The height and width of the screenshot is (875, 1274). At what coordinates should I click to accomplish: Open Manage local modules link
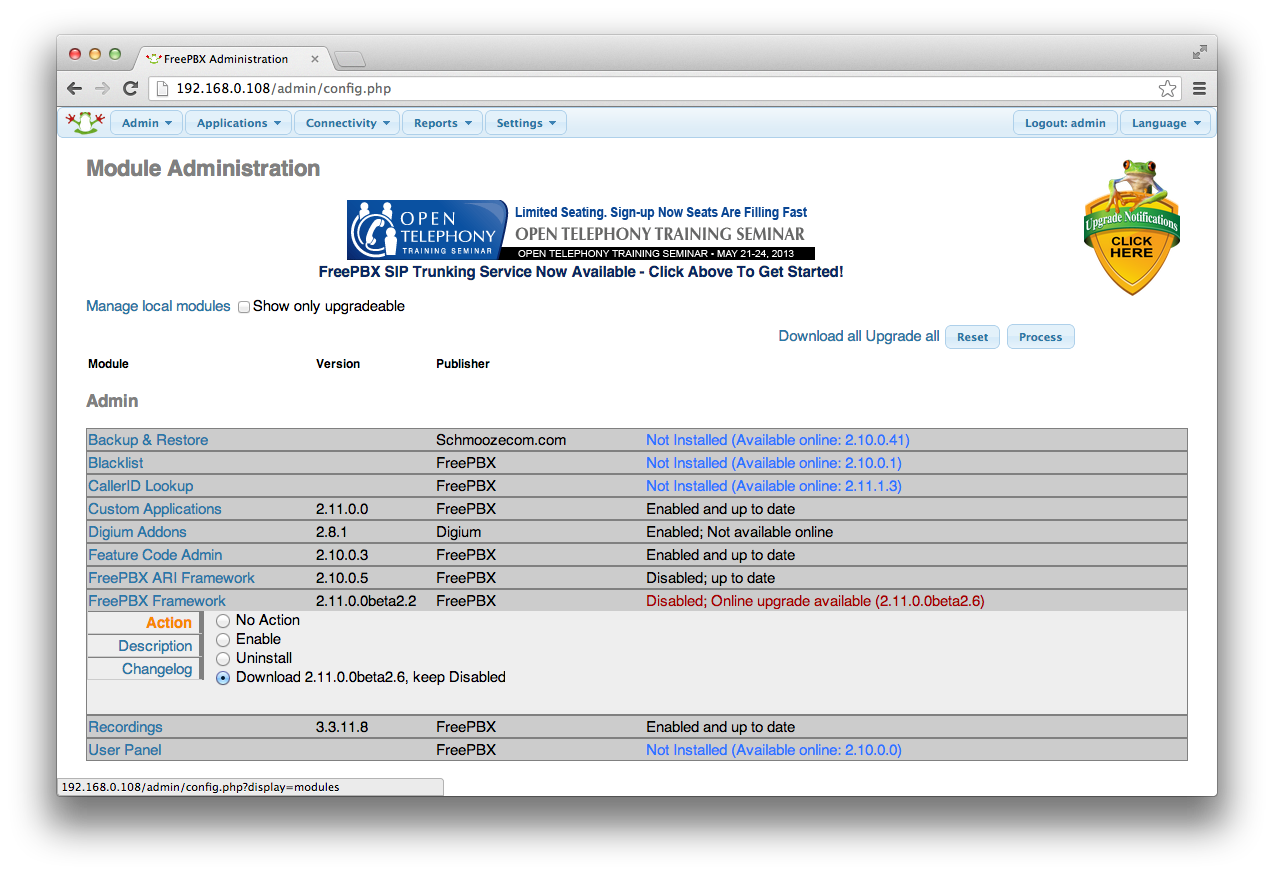tap(158, 306)
